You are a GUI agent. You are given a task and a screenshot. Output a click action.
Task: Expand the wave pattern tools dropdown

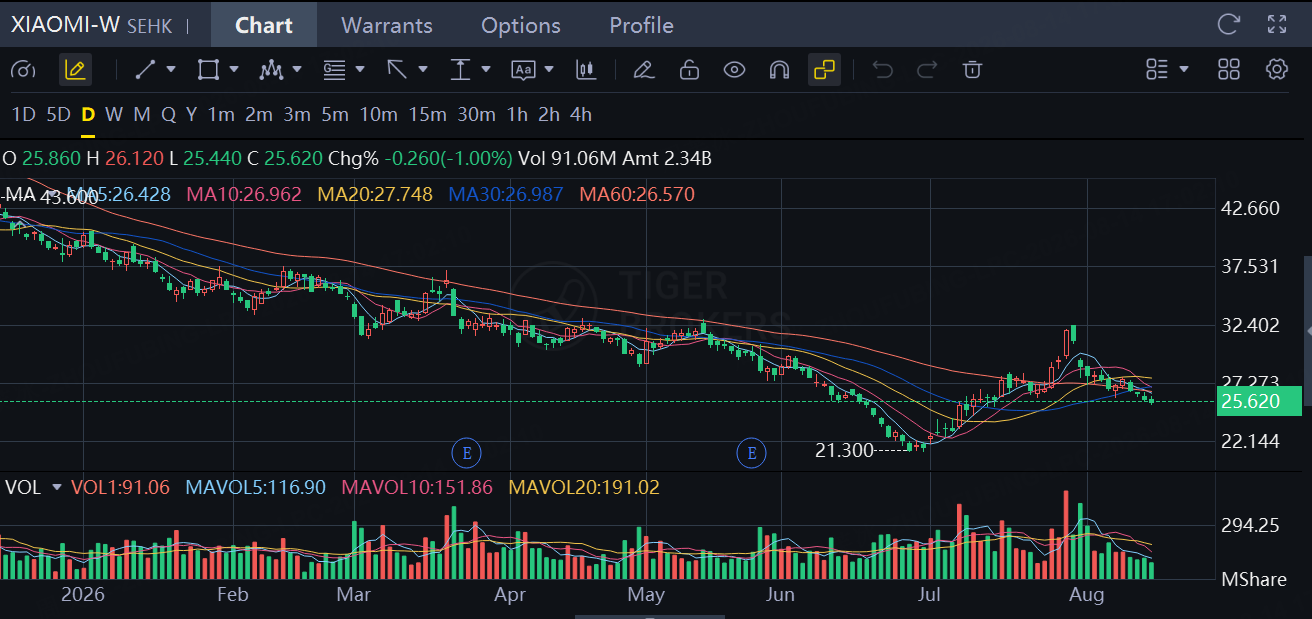297,70
